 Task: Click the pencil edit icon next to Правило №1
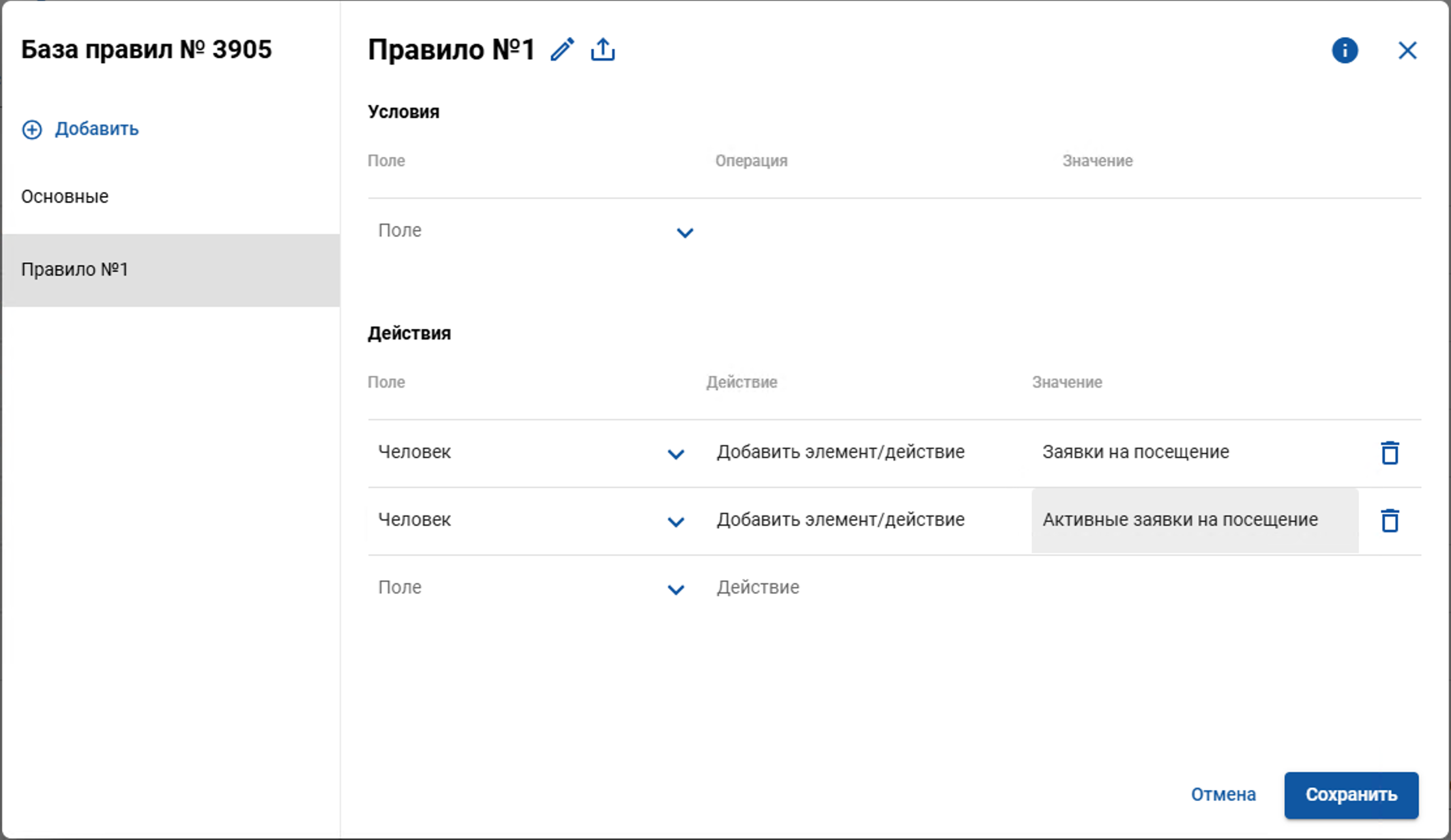(x=562, y=50)
